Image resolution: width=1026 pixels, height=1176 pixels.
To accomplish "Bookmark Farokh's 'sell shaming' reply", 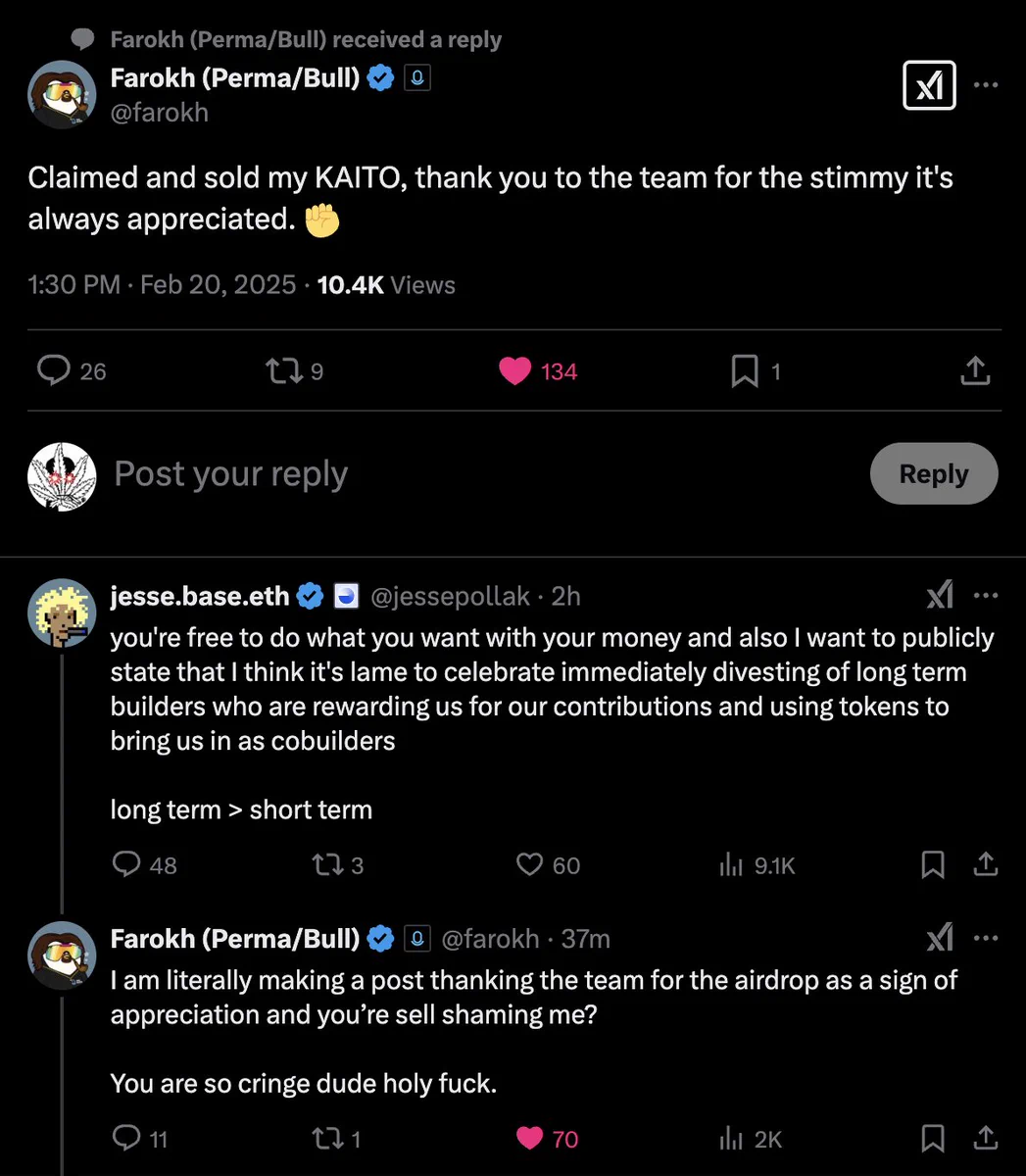I will (933, 1139).
